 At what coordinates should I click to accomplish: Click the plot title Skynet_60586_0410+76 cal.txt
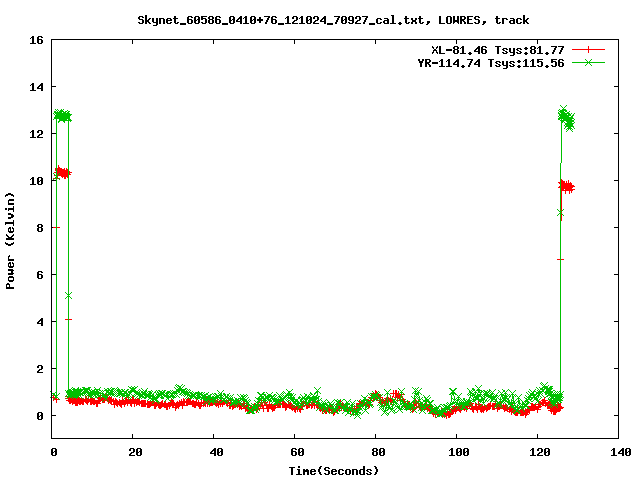click(333, 20)
